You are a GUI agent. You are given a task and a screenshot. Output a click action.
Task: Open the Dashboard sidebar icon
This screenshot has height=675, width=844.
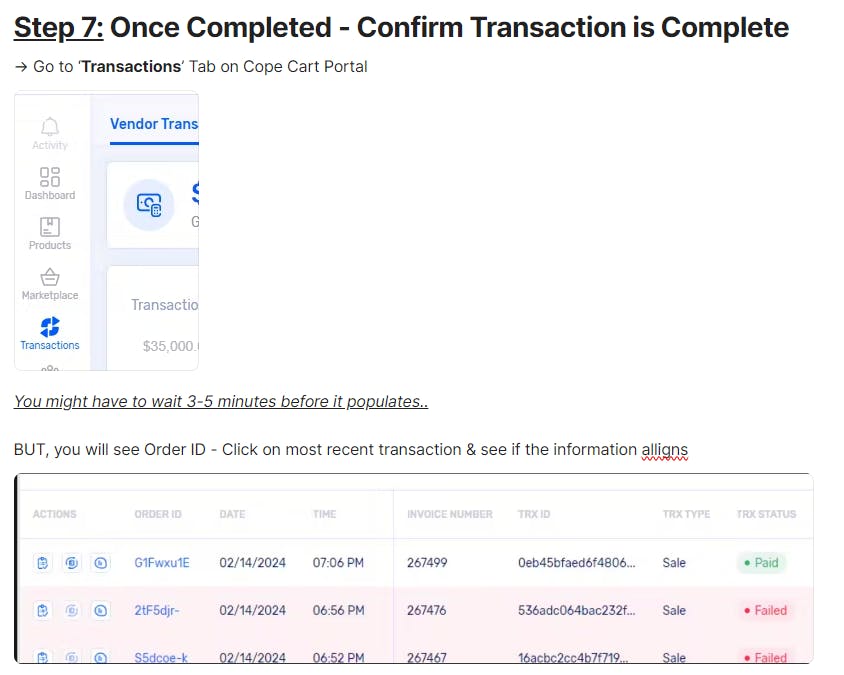(50, 177)
